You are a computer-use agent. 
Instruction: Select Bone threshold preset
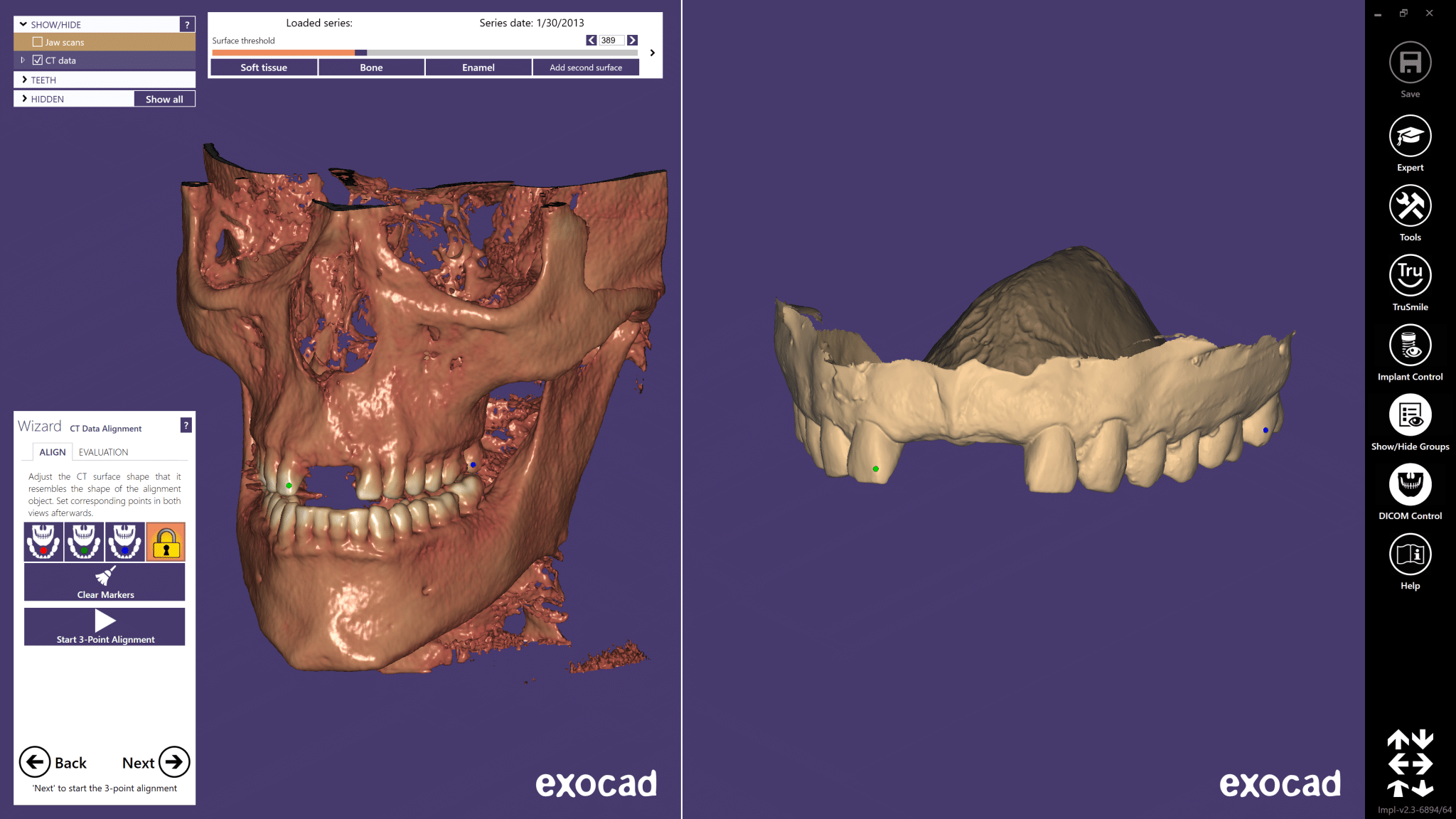click(x=371, y=68)
